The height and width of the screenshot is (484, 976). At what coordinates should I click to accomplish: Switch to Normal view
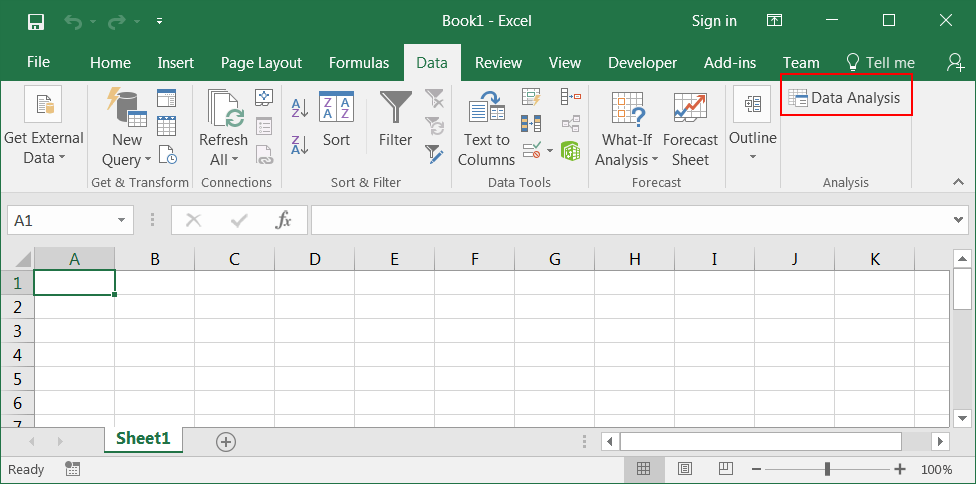click(x=644, y=468)
